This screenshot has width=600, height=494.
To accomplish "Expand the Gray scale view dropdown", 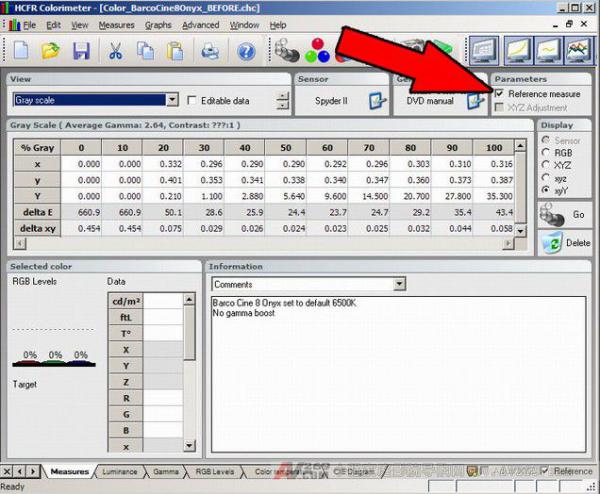I will click(172, 100).
